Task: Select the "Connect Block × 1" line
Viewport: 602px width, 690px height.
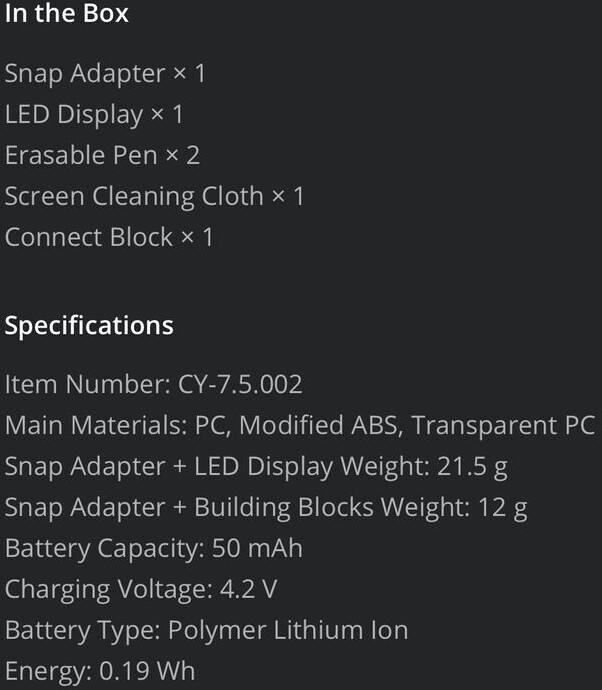Action: click(x=109, y=237)
